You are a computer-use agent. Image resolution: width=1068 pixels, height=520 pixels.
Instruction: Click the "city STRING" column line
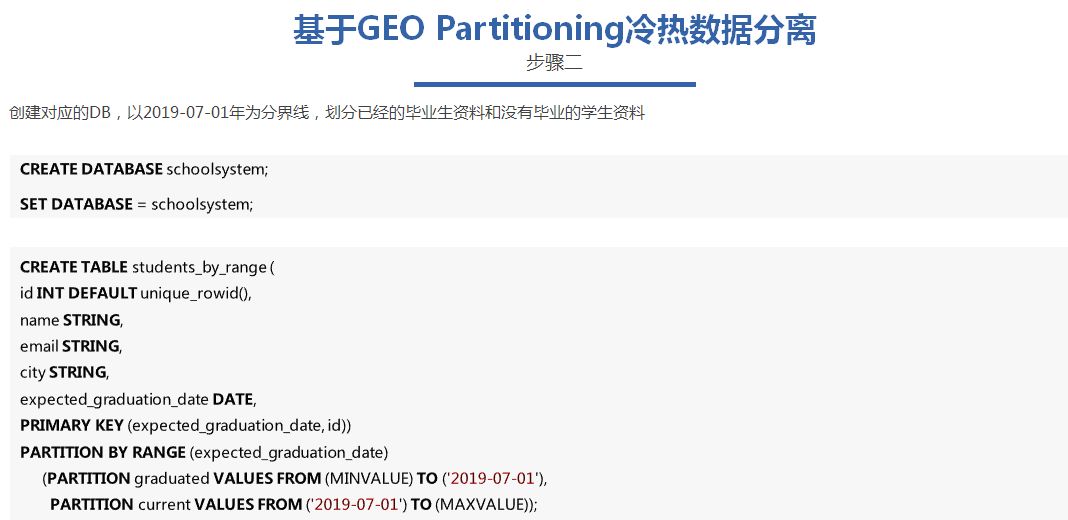pos(64,372)
